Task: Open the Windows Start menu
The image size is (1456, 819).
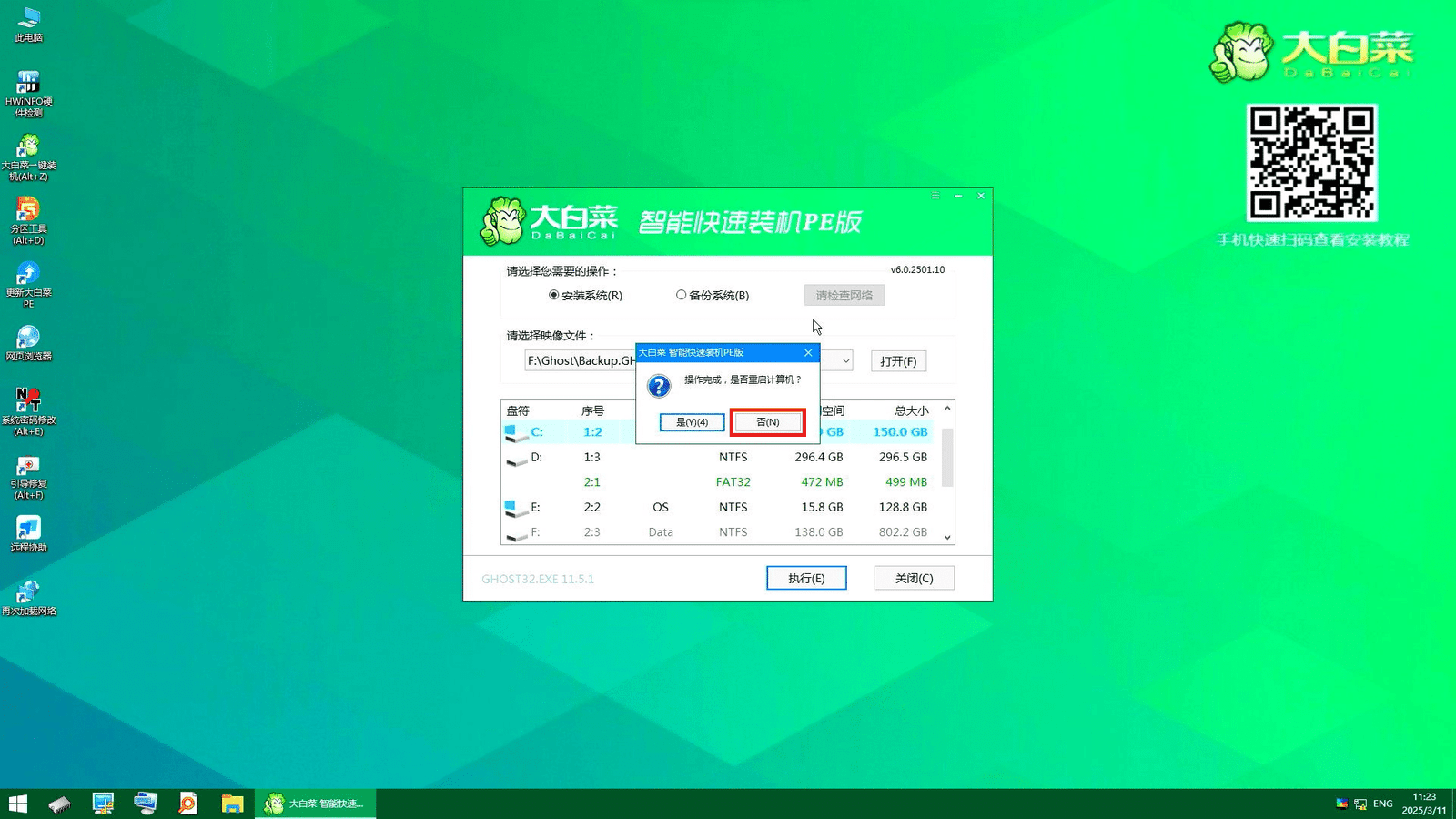Action: pyautogui.click(x=18, y=804)
